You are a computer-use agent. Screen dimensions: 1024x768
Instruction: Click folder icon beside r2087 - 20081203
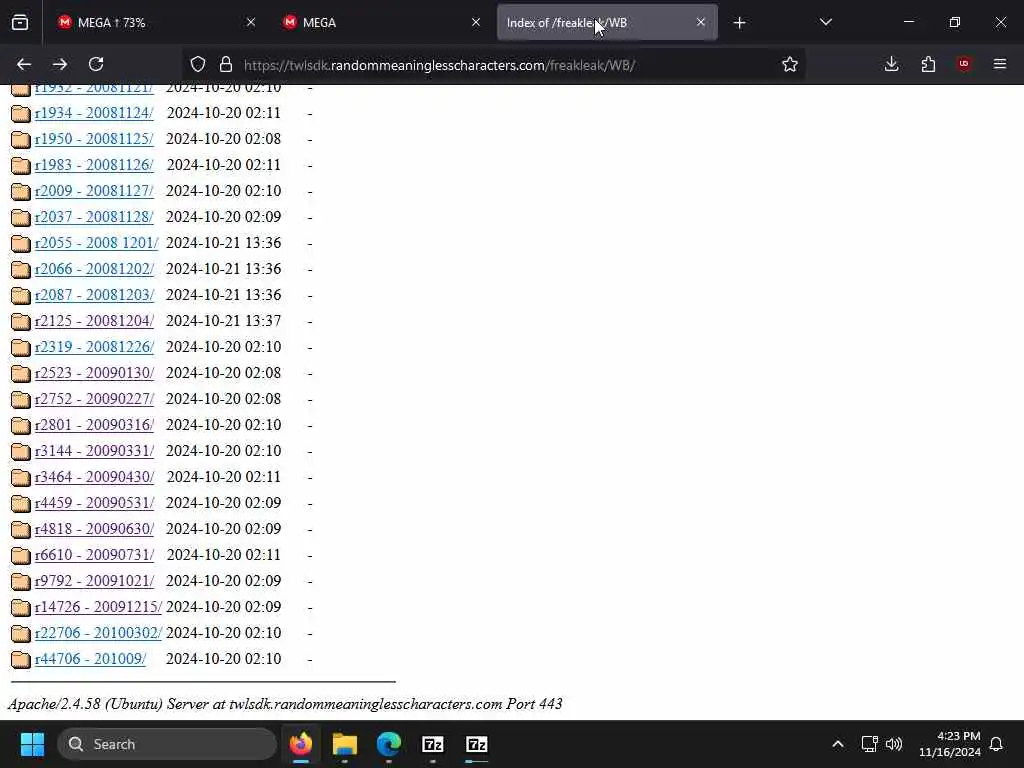(x=21, y=296)
